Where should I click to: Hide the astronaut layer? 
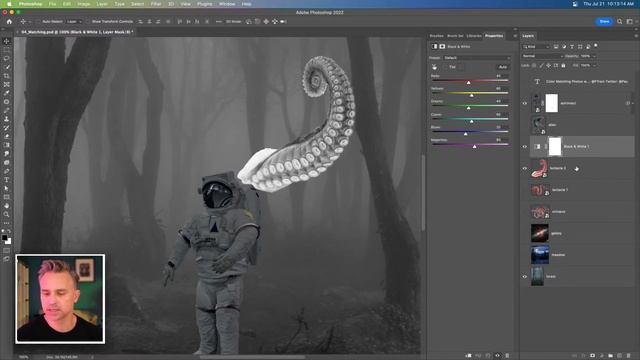(525, 103)
